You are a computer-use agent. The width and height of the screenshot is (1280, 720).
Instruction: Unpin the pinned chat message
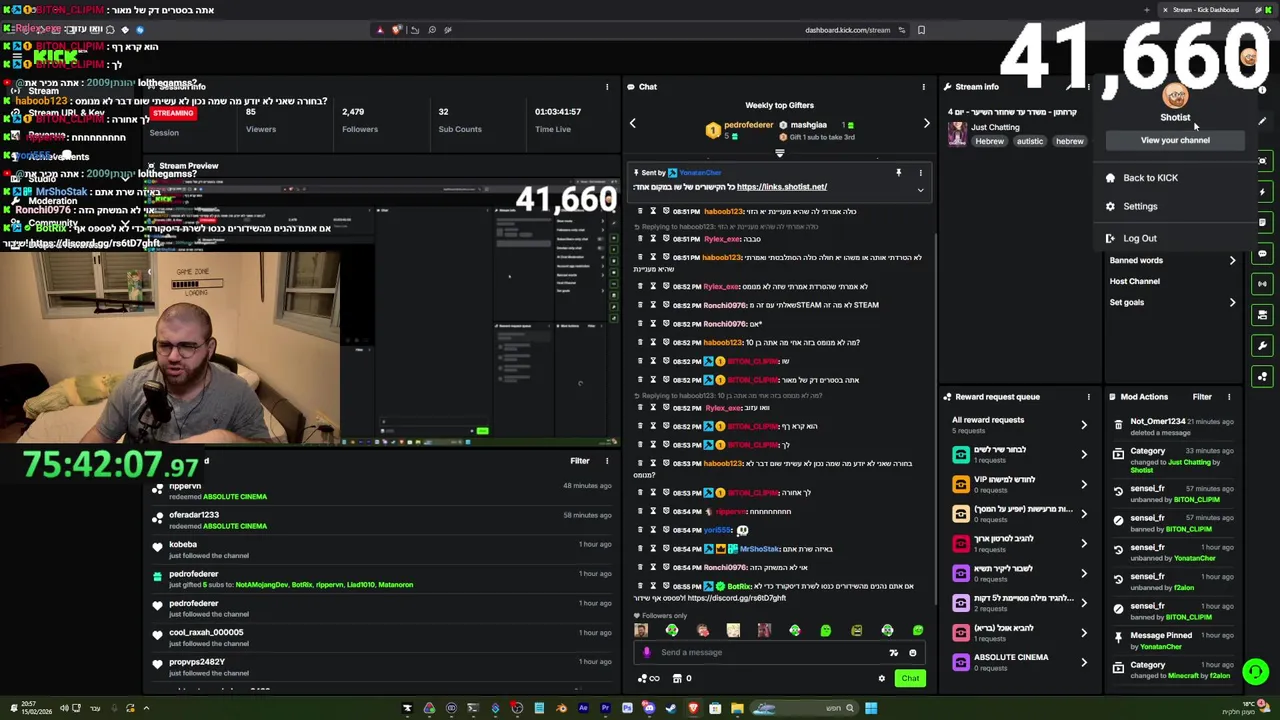(x=898, y=173)
